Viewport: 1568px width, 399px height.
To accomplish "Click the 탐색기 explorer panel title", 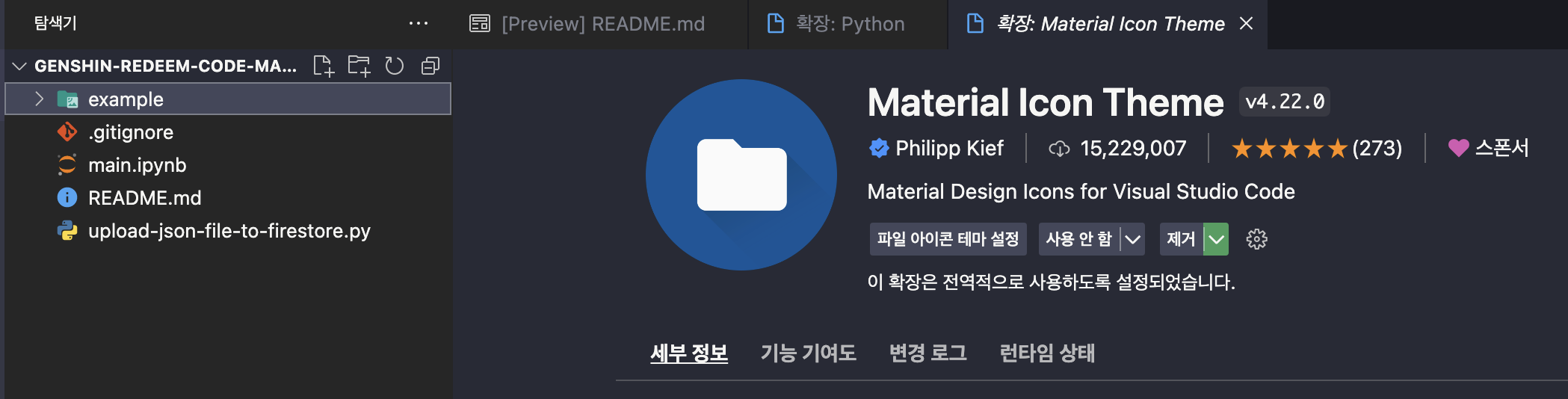I will [55, 23].
